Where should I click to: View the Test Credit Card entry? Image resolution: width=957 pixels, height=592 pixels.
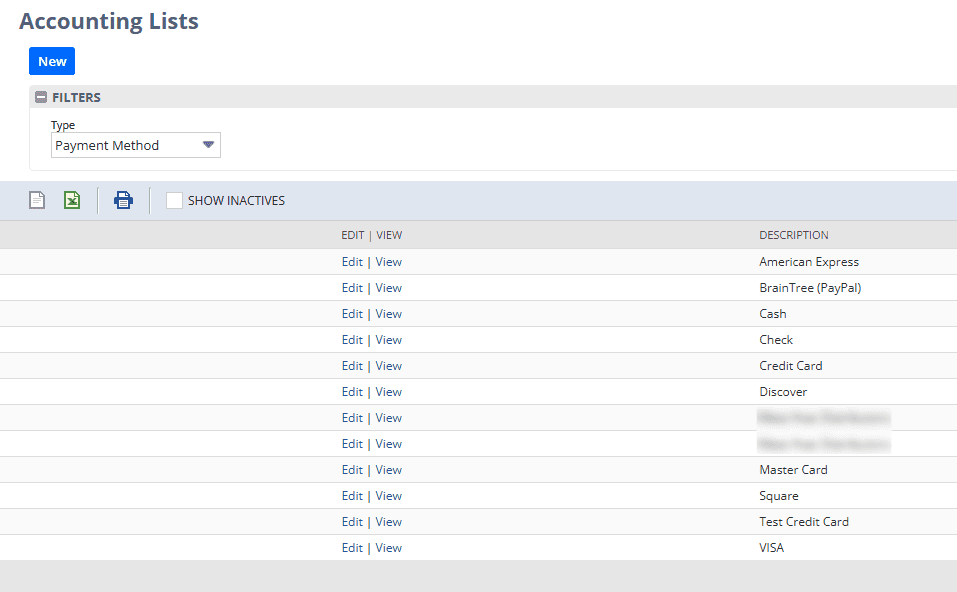pos(388,522)
